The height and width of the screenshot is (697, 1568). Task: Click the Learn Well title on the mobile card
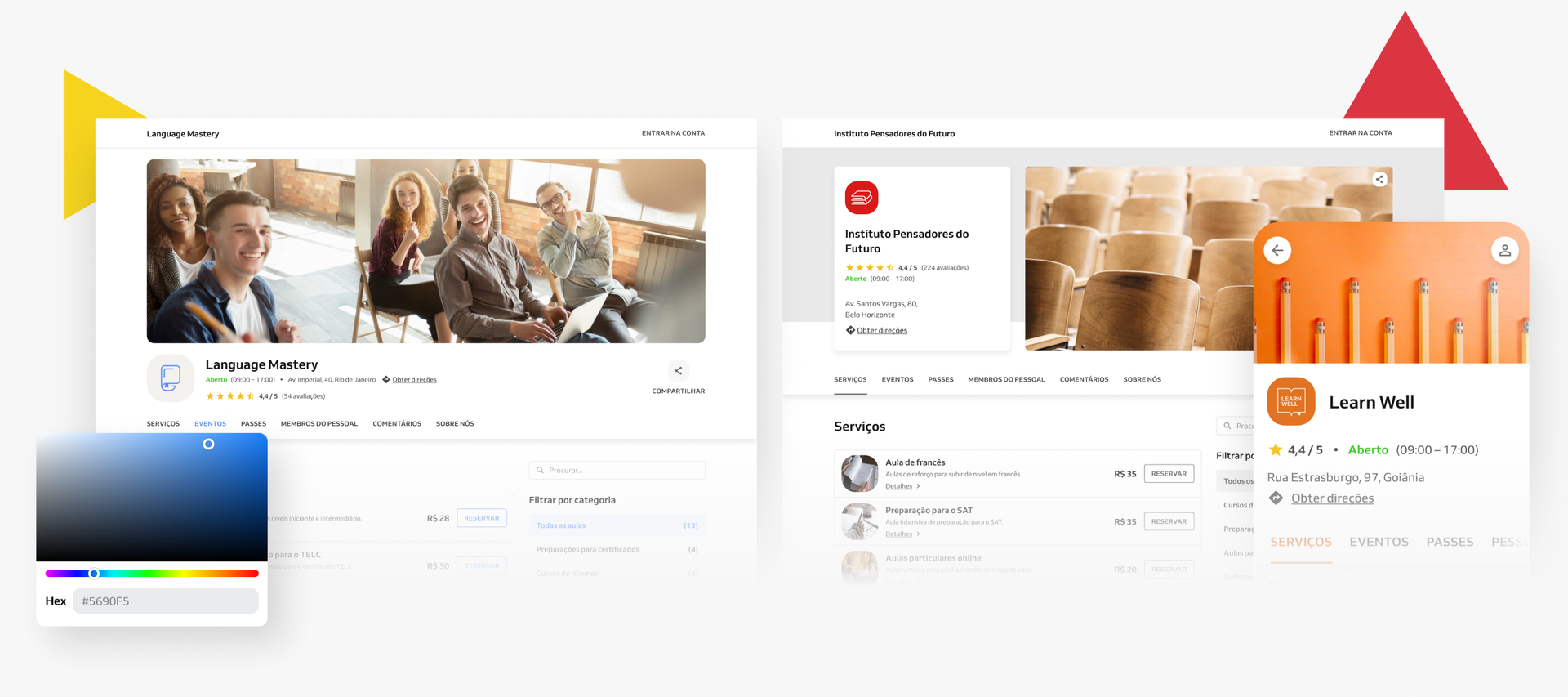click(1371, 402)
